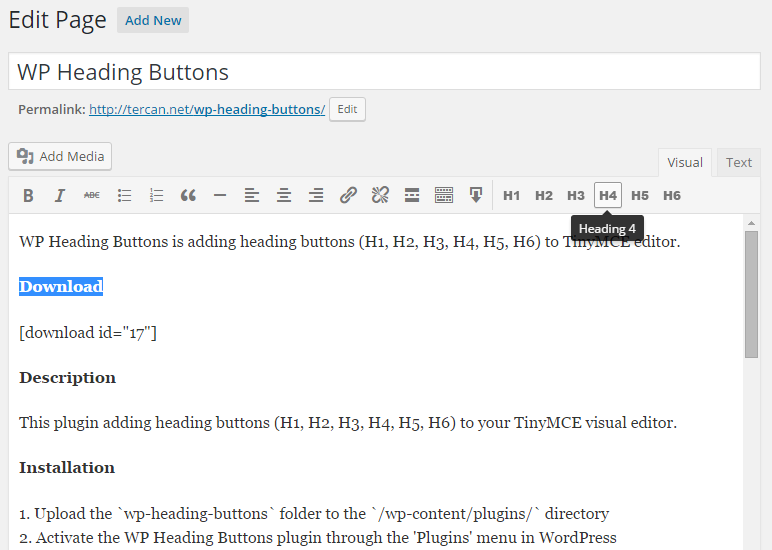Apply Heading 2 with H2 button

[544, 195]
